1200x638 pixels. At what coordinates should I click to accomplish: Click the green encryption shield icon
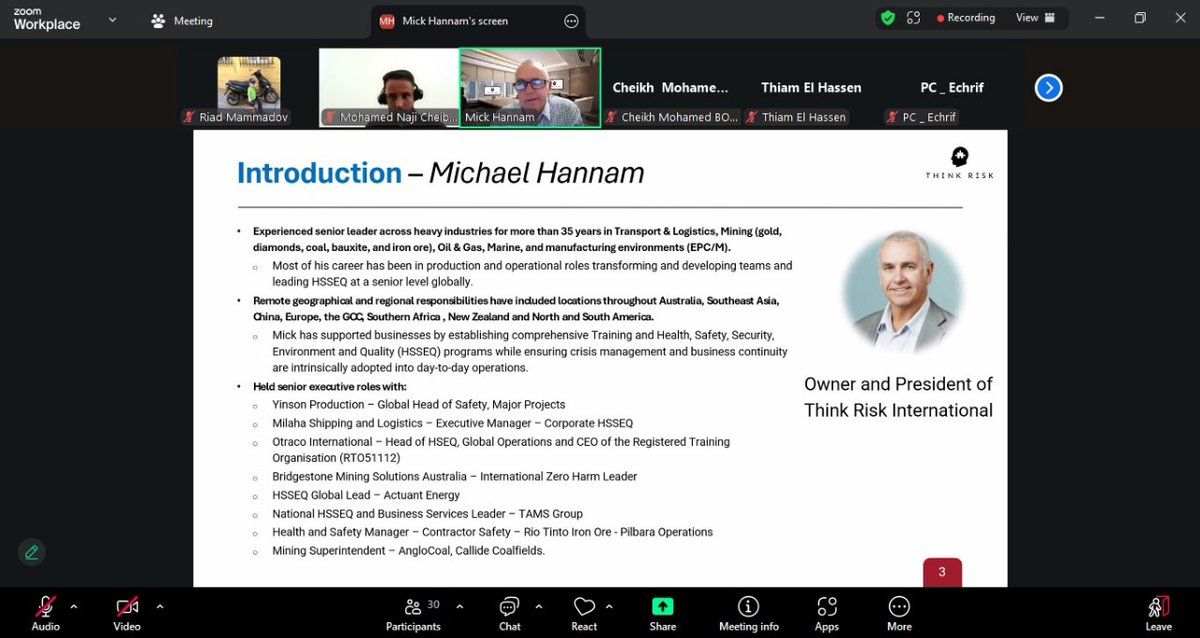887,18
